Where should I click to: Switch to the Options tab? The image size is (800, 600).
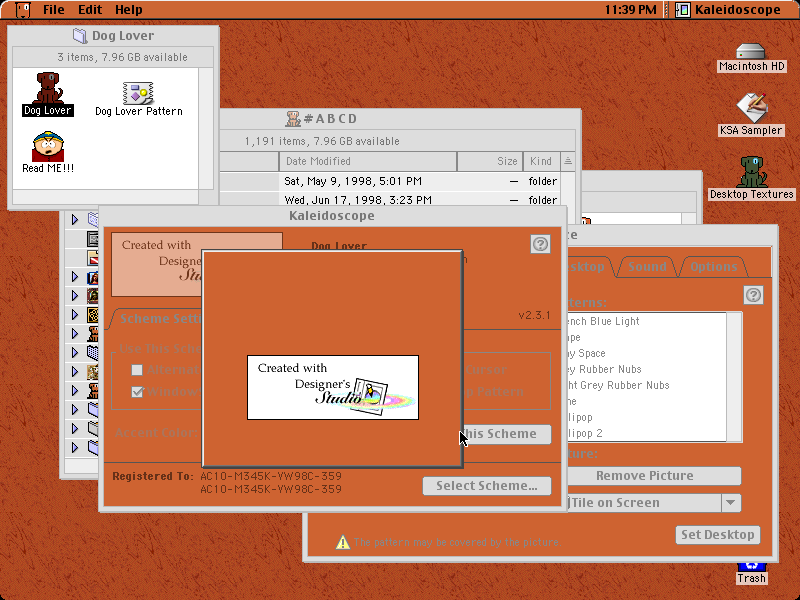713,266
